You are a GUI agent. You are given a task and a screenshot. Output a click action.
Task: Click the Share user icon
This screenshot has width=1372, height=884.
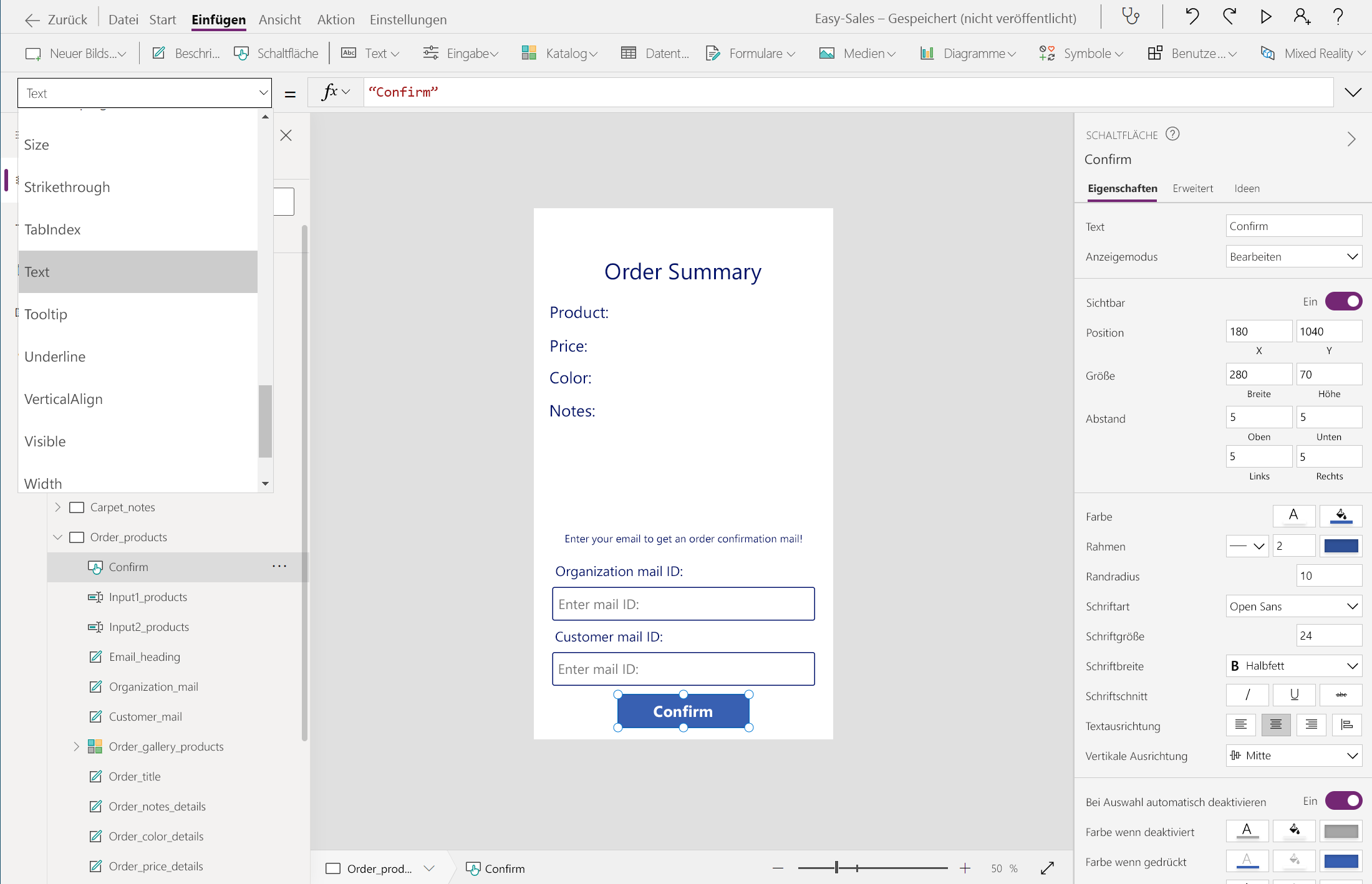click(x=1302, y=17)
